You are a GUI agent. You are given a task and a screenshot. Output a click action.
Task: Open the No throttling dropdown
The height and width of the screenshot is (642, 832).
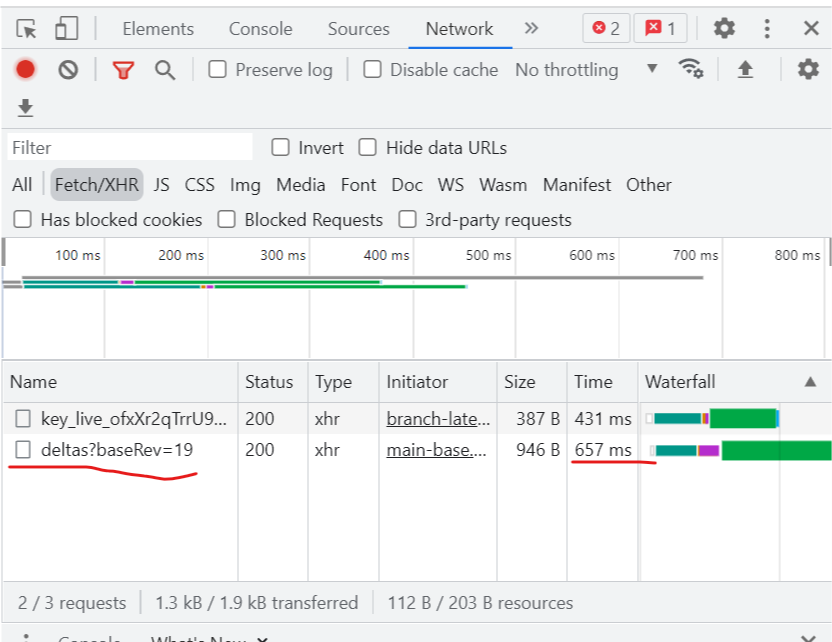pyautogui.click(x=566, y=70)
